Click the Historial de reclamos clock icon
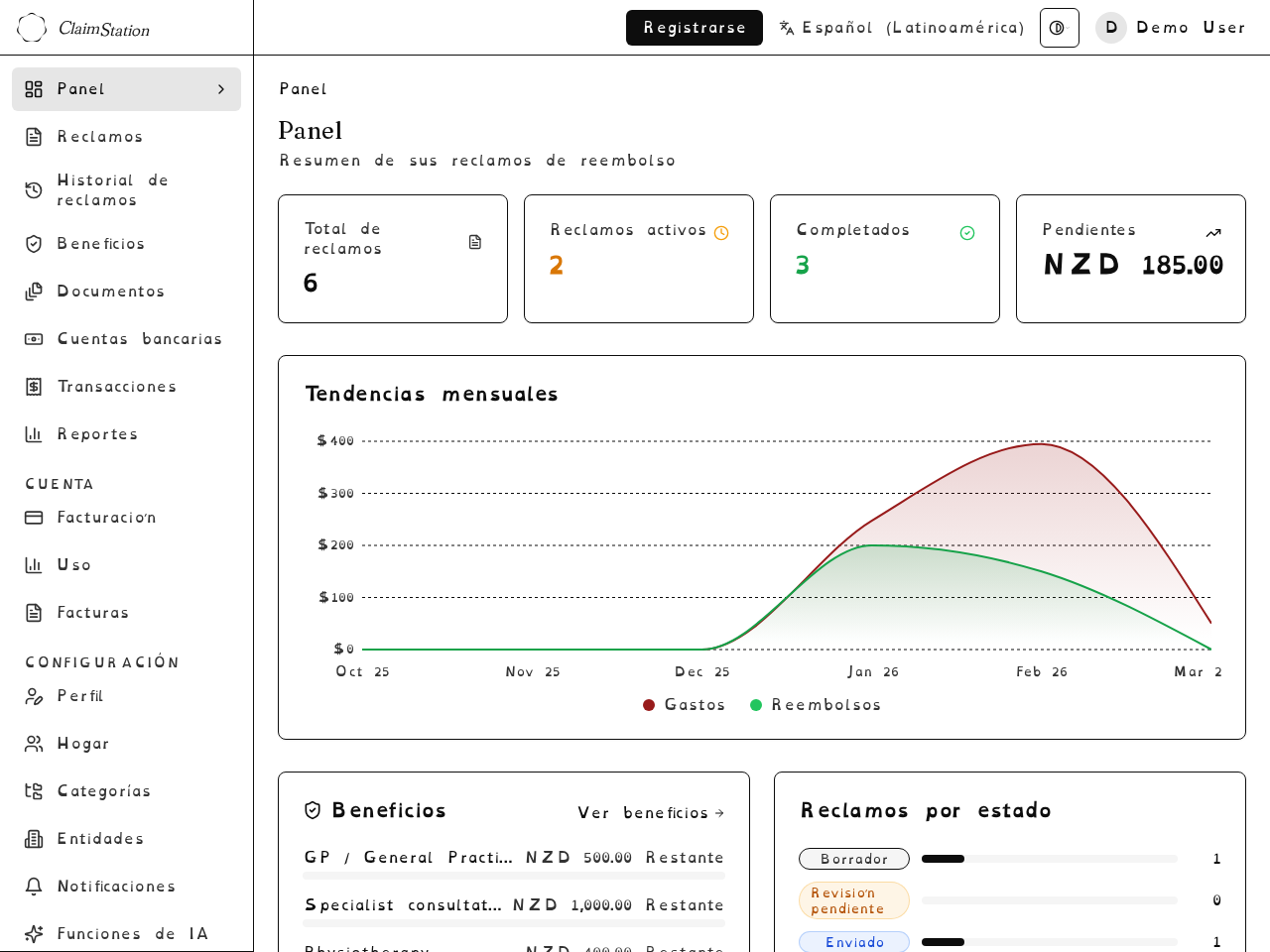Screen dimensions: 1270x952 click(34, 190)
